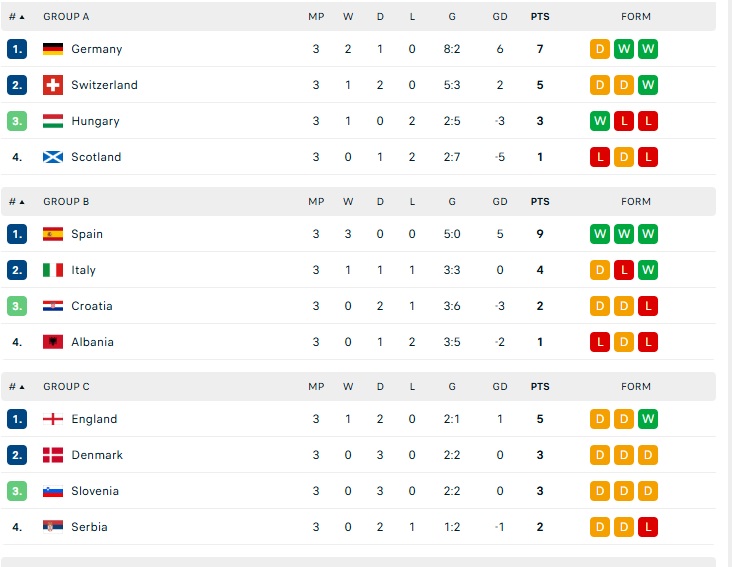Image resolution: width=732 pixels, height=567 pixels.
Task: Click the Albania flag icon
Action: [53, 342]
